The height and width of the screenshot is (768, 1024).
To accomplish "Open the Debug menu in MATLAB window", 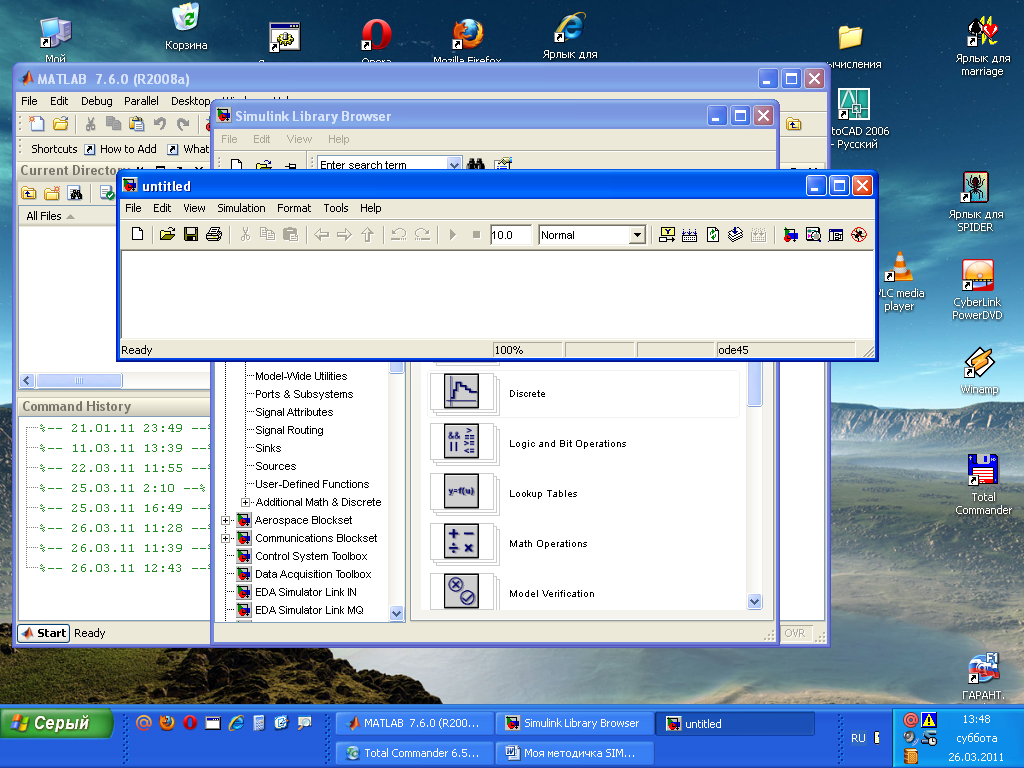I will [97, 101].
